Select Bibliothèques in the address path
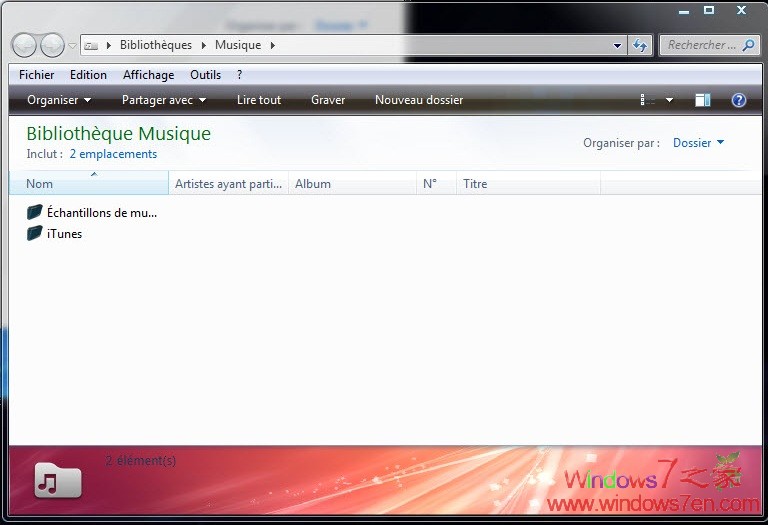This screenshot has height=525, width=768. [156, 45]
